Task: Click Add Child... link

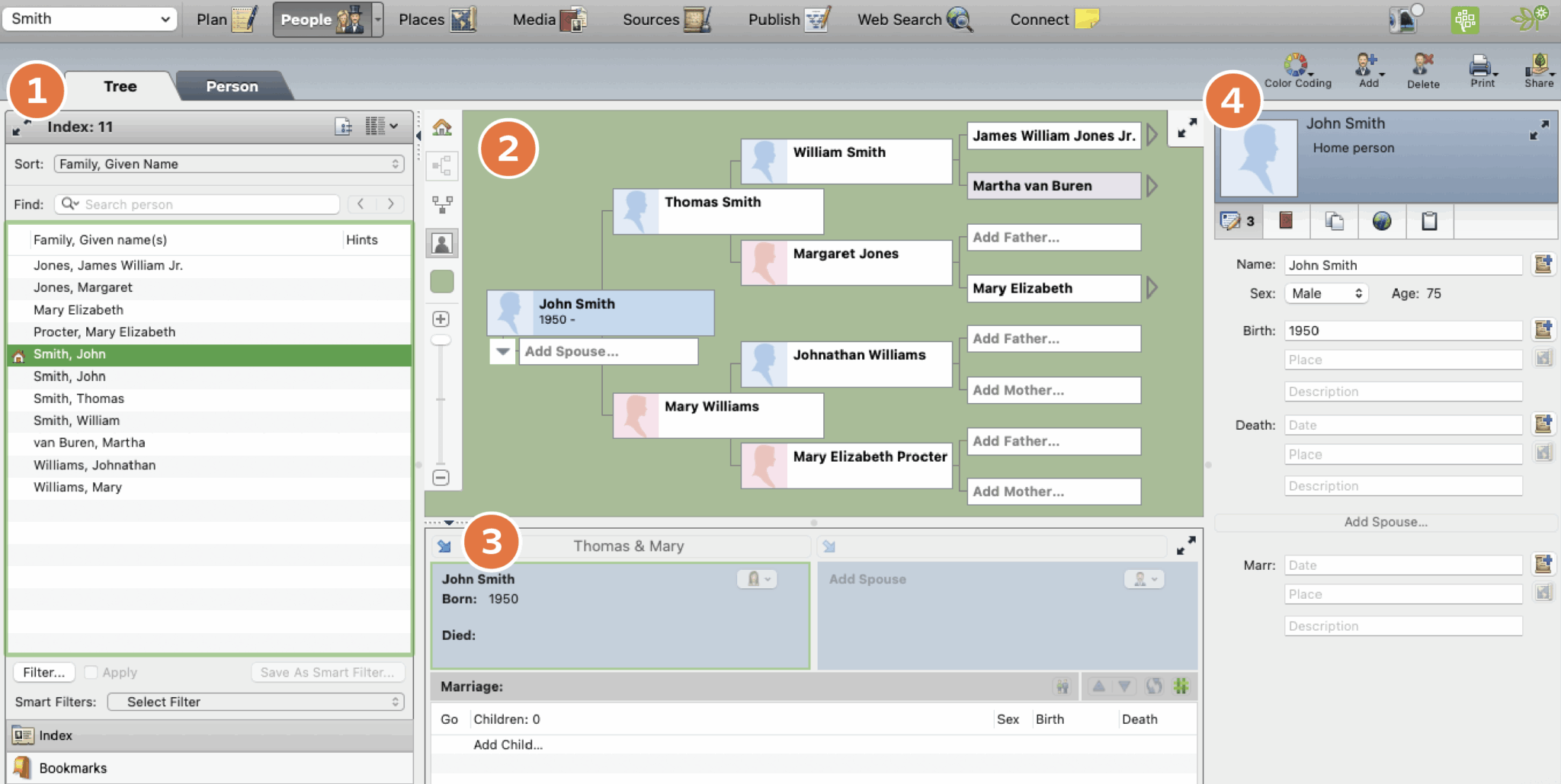Action: (508, 744)
